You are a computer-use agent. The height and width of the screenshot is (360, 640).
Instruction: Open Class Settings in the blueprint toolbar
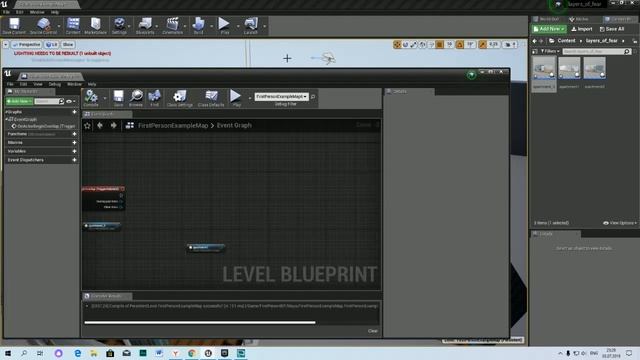[180, 98]
